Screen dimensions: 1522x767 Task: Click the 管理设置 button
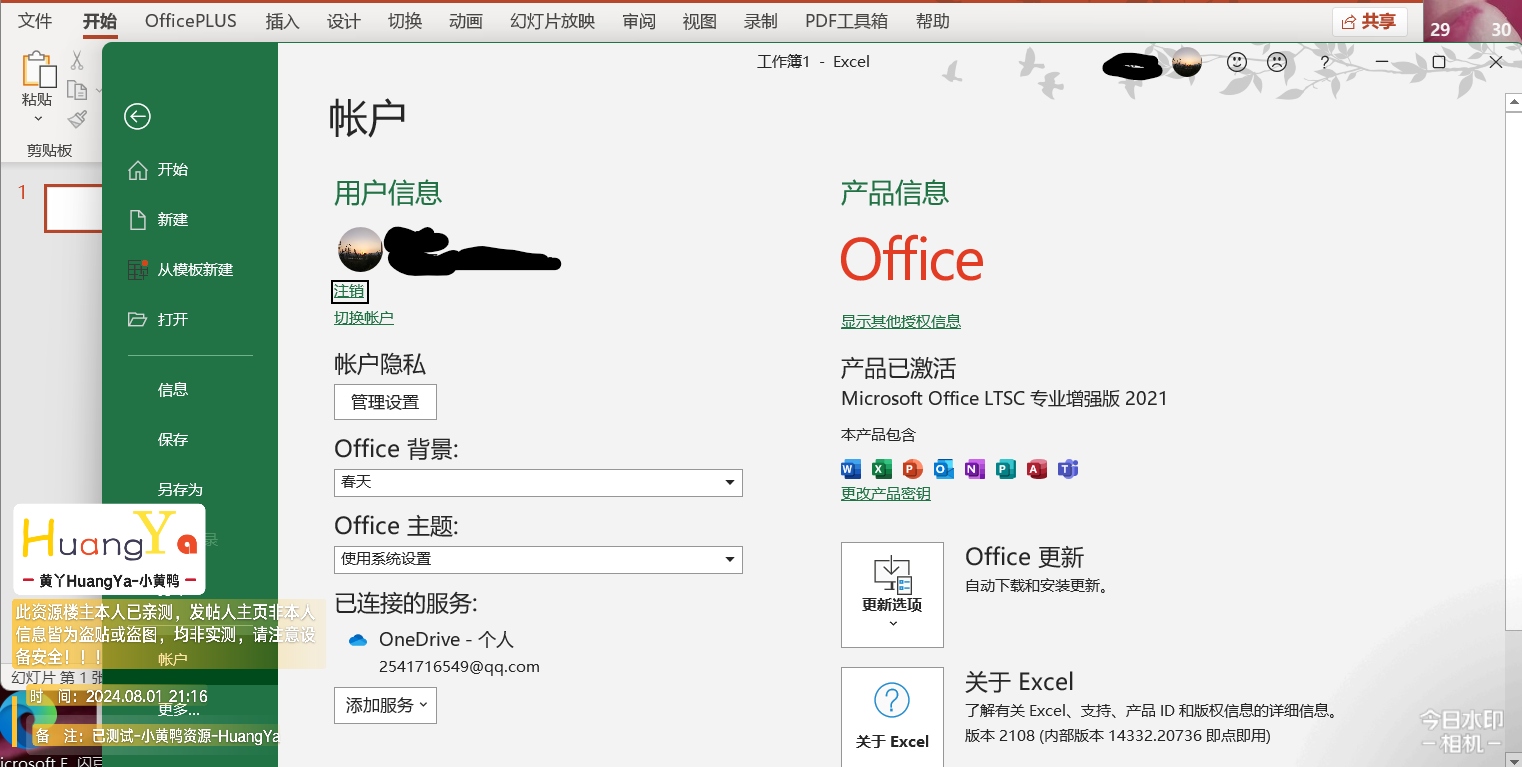tap(385, 402)
